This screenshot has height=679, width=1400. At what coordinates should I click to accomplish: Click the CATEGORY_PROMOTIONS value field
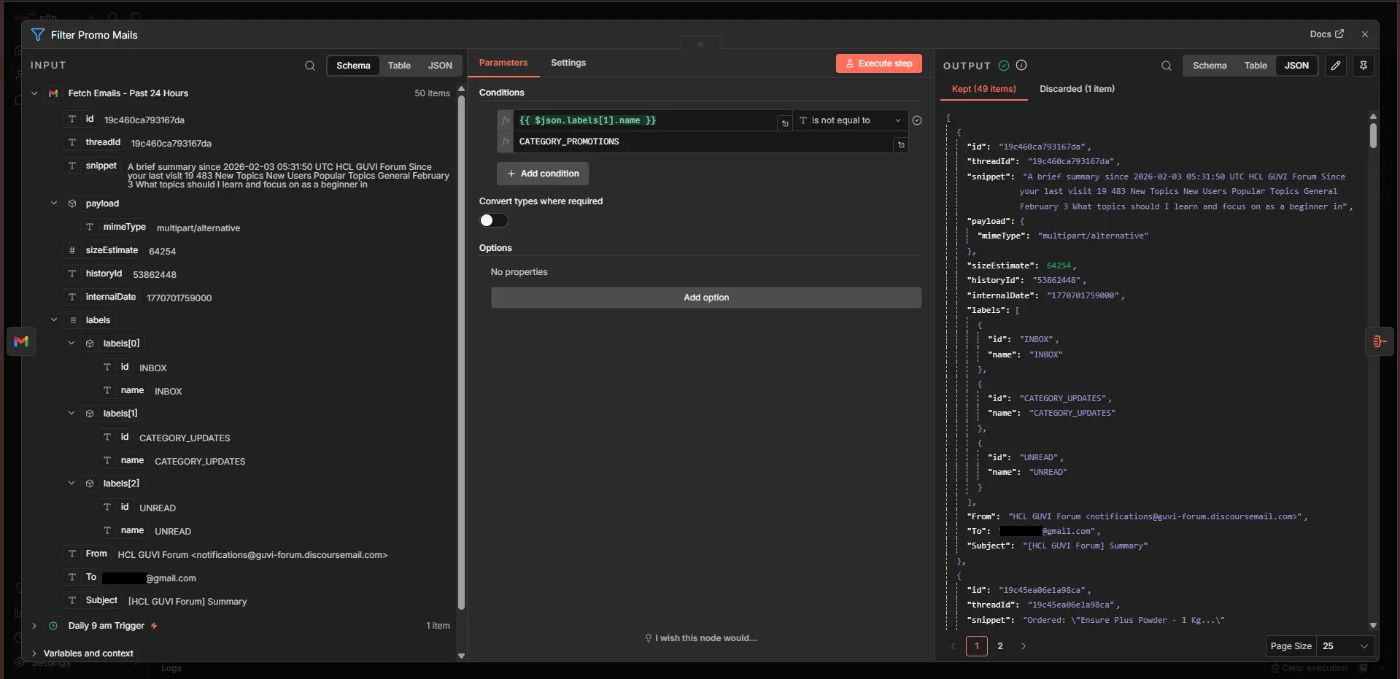click(x=700, y=142)
